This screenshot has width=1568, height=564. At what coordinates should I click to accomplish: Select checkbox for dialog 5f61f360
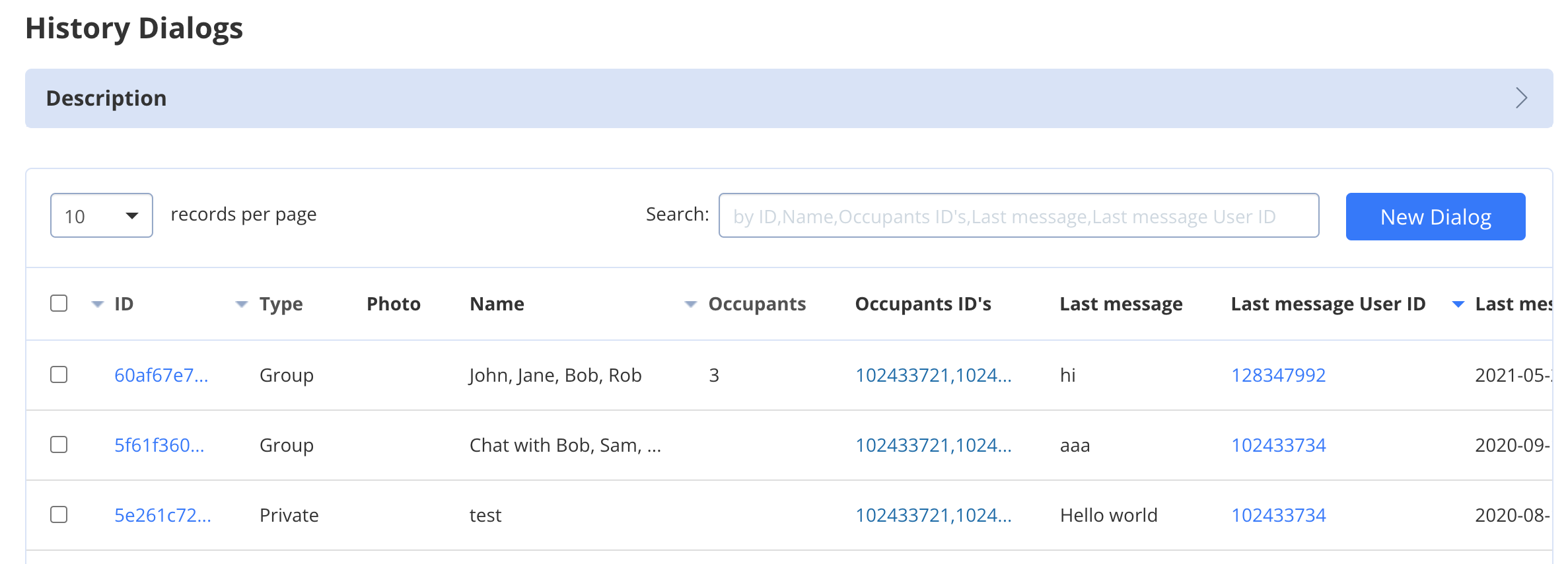(59, 444)
